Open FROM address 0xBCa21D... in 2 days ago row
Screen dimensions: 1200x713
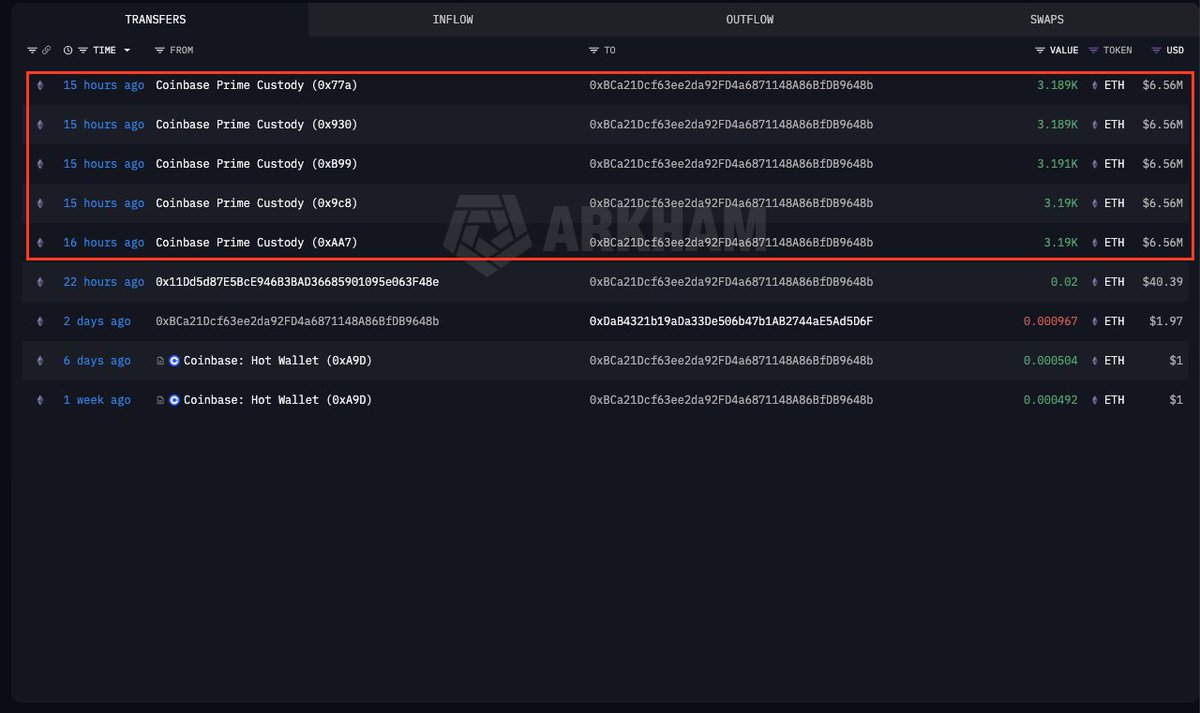297,322
